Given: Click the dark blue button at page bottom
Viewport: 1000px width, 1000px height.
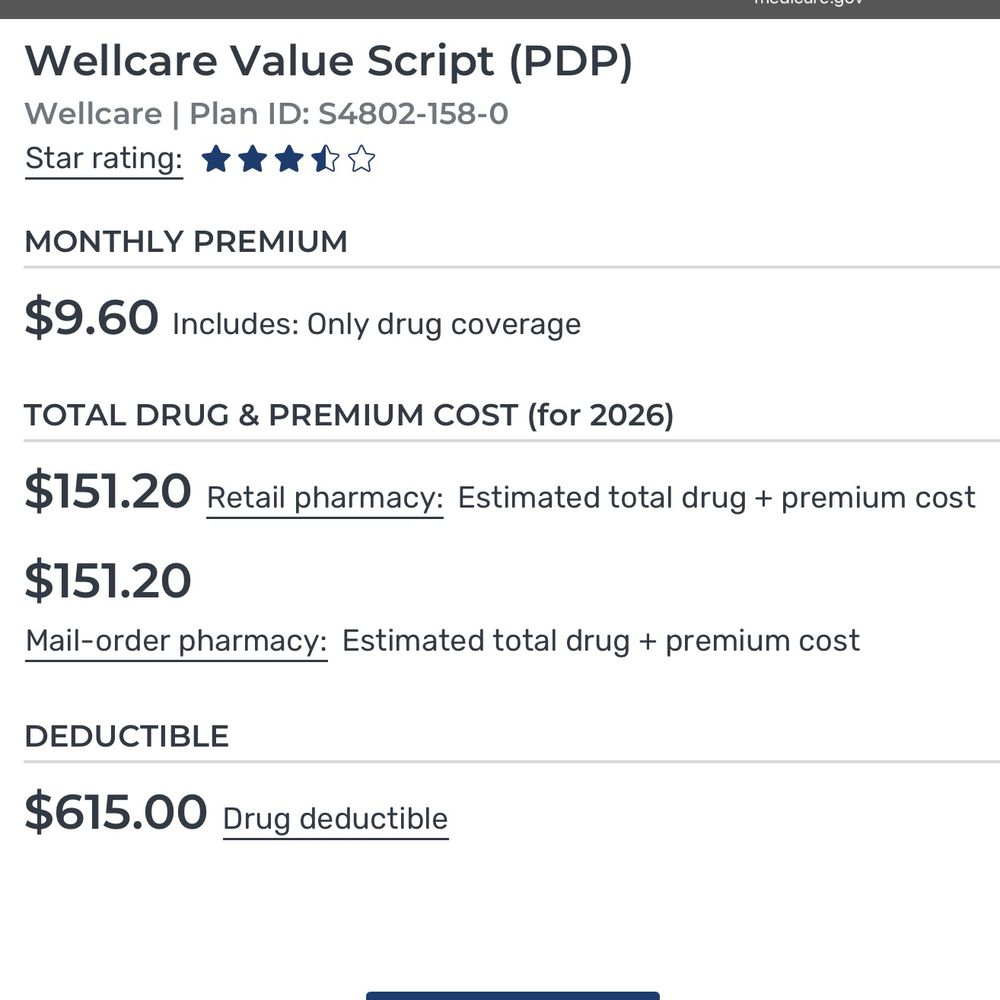Looking at the screenshot, I should point(512,995).
